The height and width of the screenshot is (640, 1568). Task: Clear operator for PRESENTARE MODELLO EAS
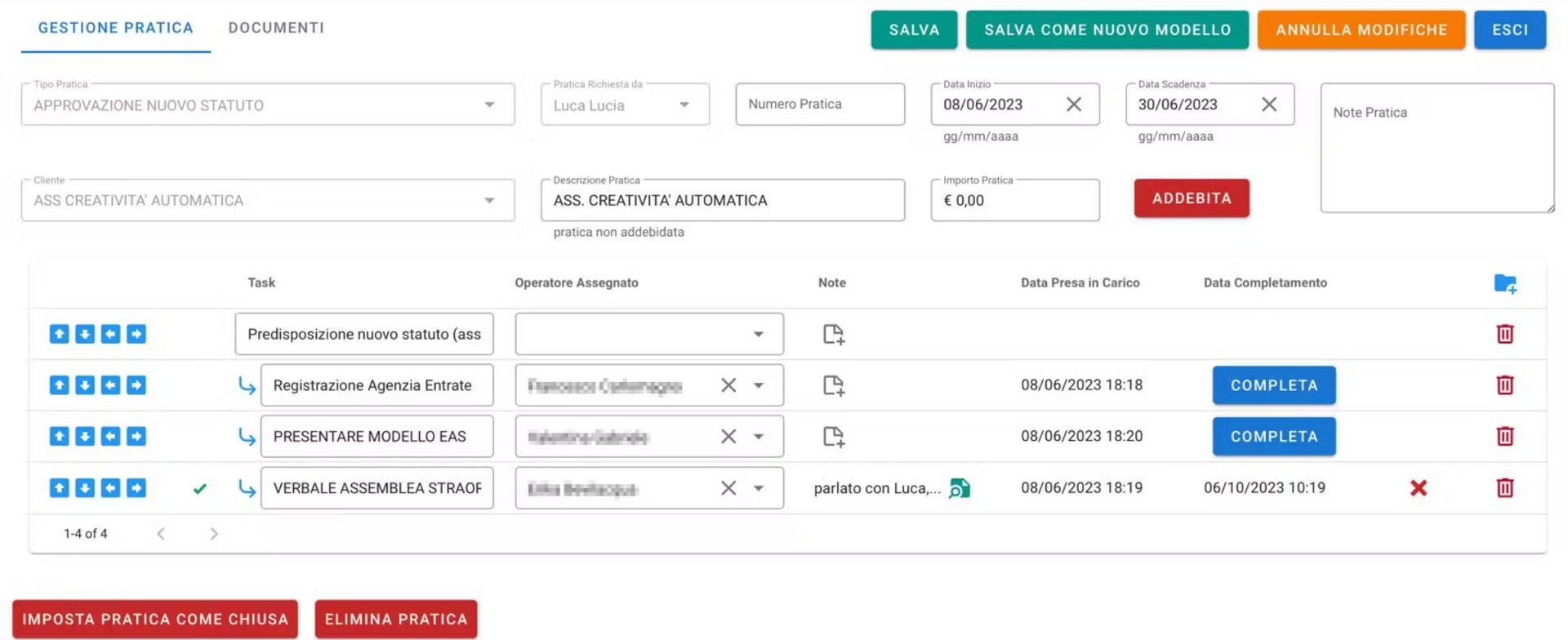click(x=728, y=437)
